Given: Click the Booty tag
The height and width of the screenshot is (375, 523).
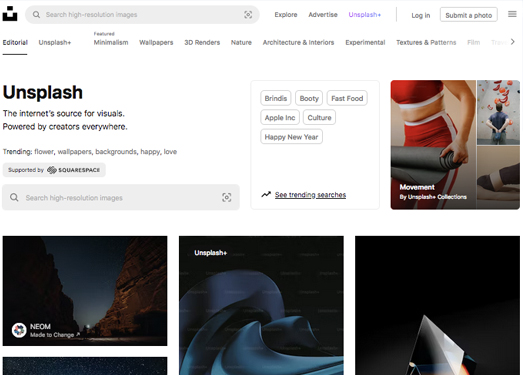Looking at the screenshot, I should tap(309, 98).
